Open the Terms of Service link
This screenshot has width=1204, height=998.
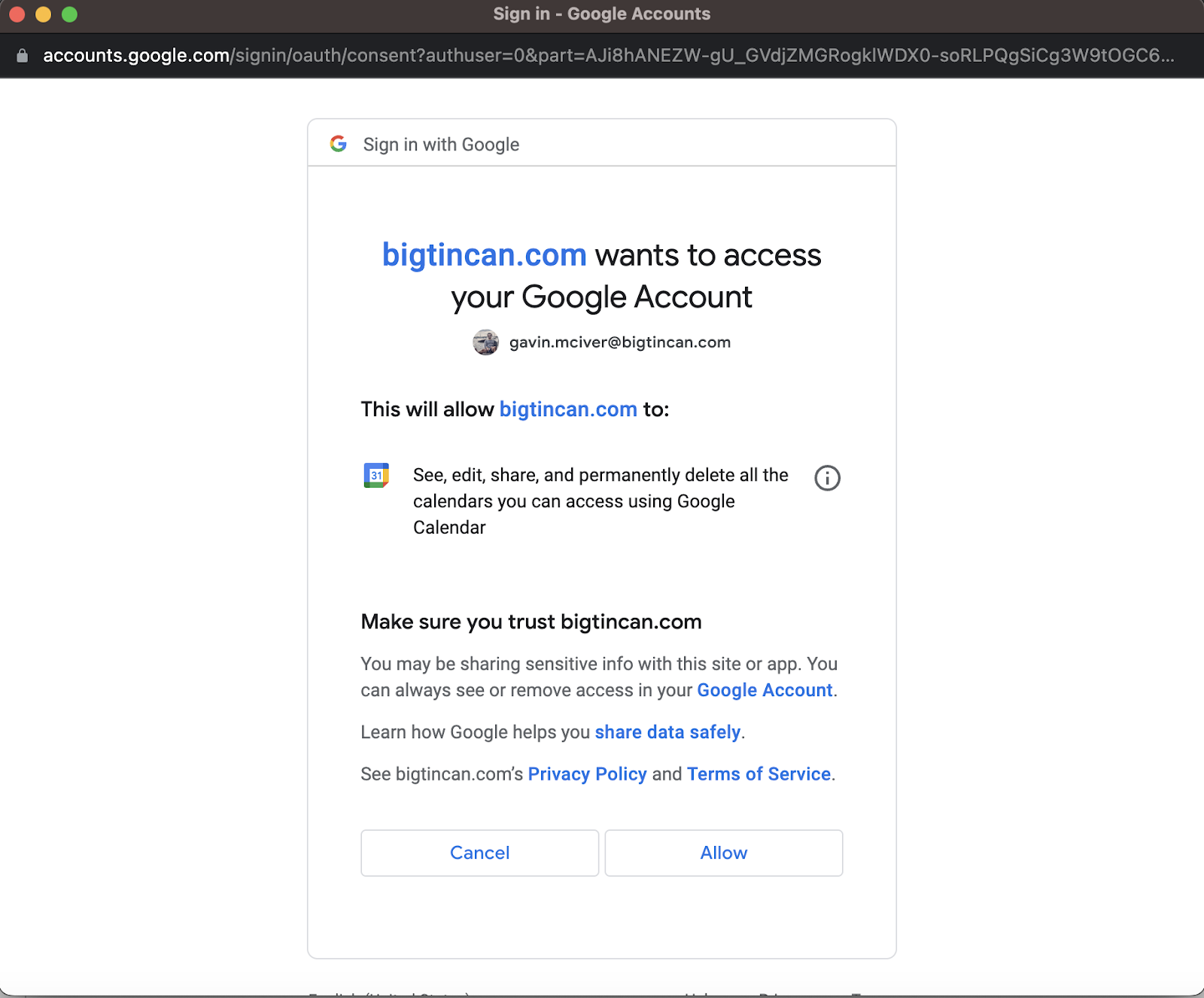(759, 774)
